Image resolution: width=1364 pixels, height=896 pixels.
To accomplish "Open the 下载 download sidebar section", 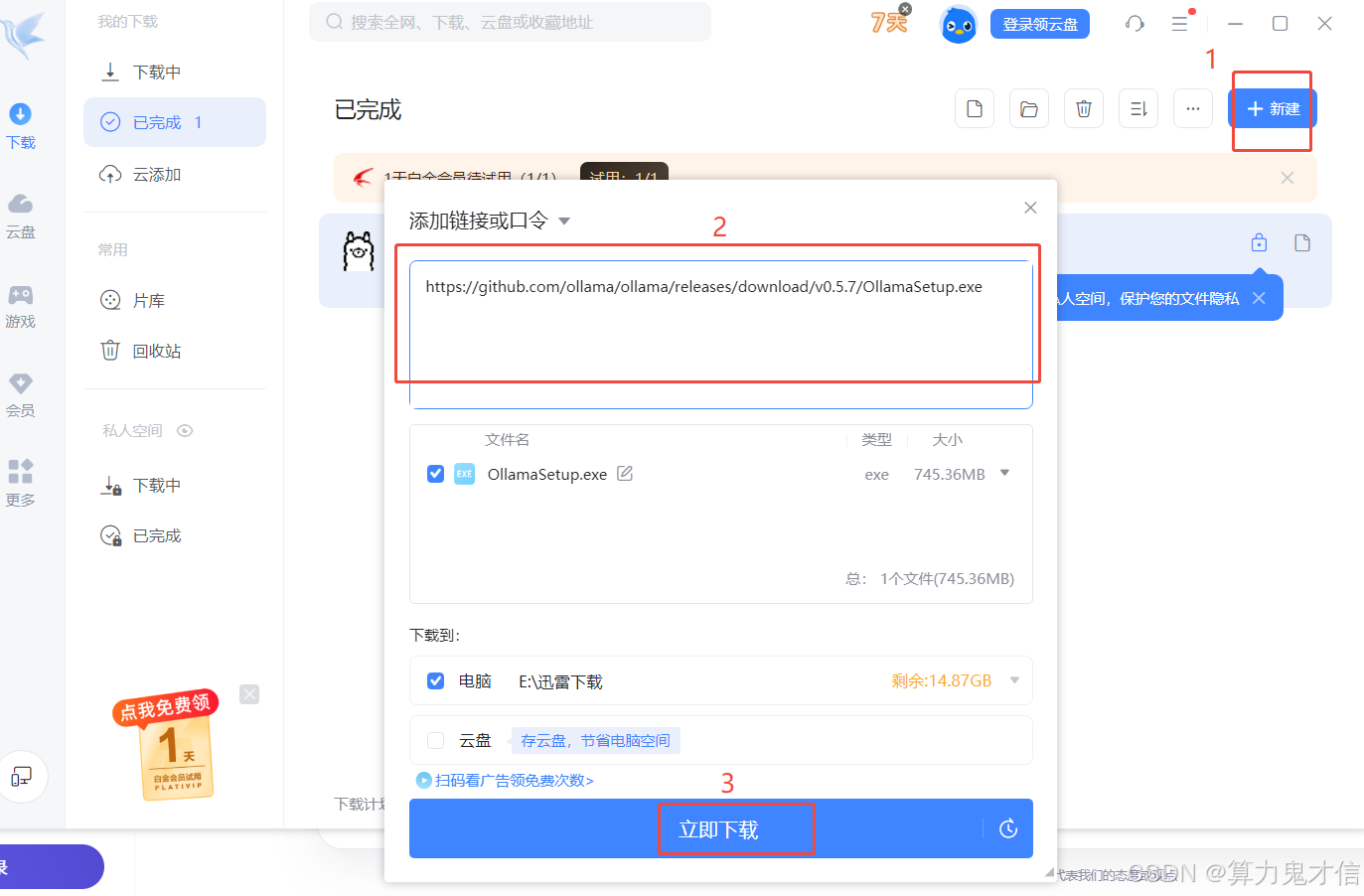I will pos(21,126).
